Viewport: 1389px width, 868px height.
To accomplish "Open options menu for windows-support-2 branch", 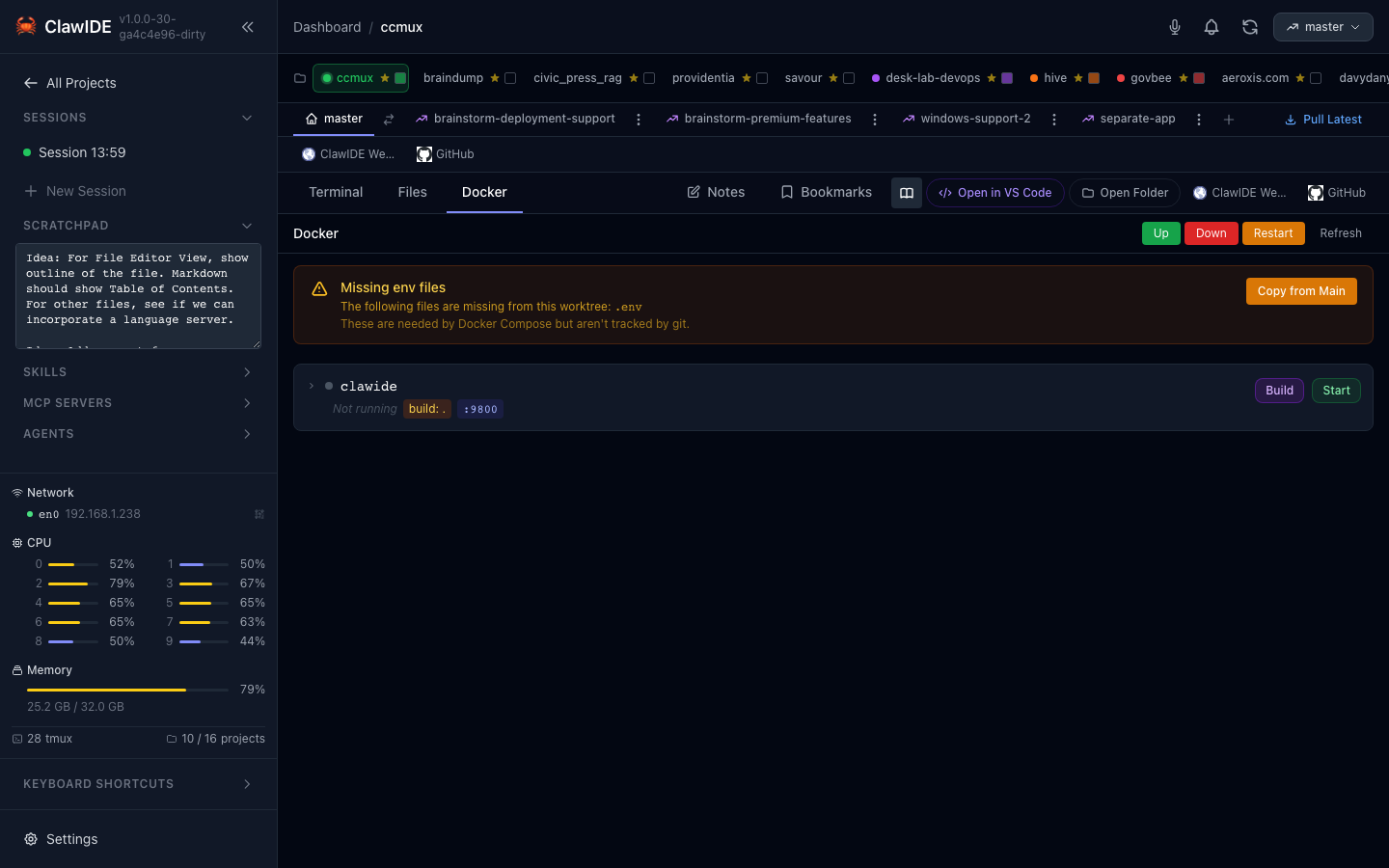I will (x=1053, y=120).
